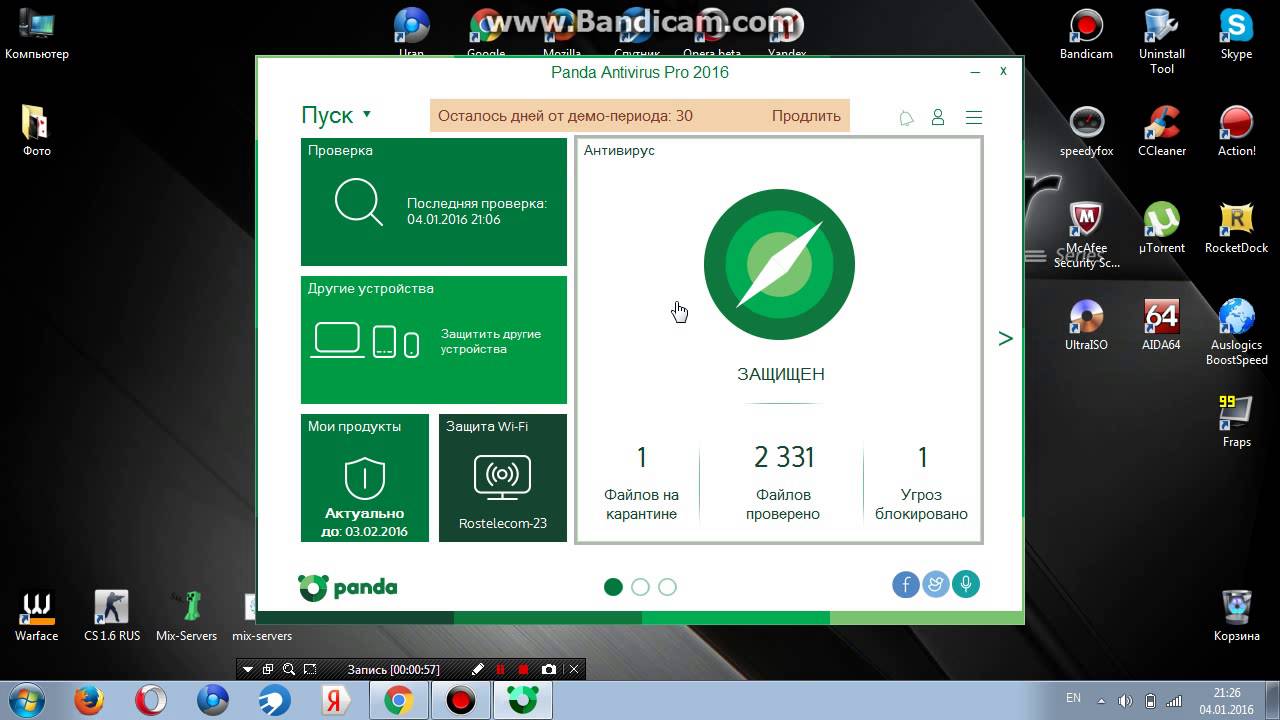Open Google Chrome from the taskbar

[x=398, y=701]
